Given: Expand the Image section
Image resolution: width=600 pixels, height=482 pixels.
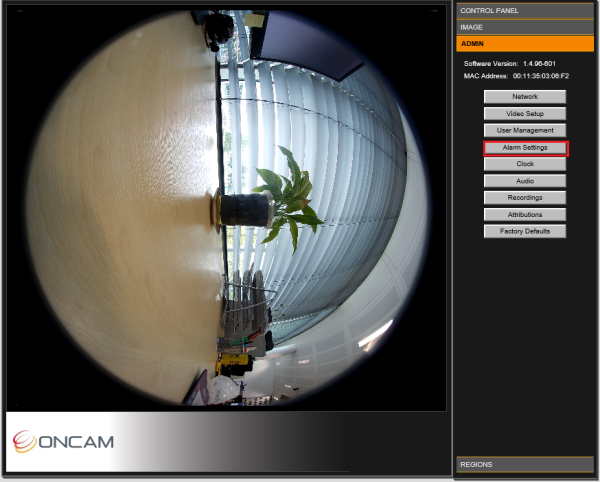Looking at the screenshot, I should [525, 27].
